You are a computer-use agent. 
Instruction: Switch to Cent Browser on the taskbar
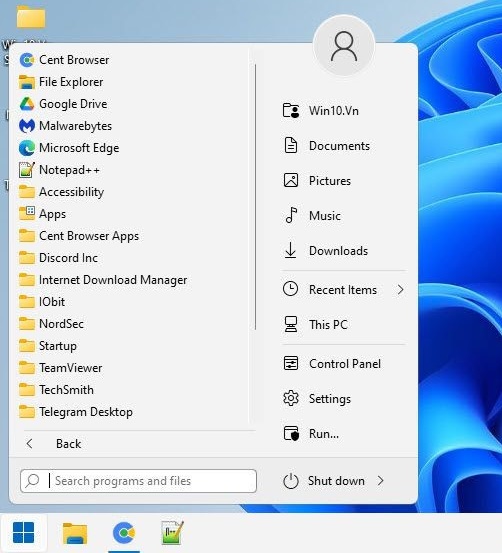pos(124,533)
